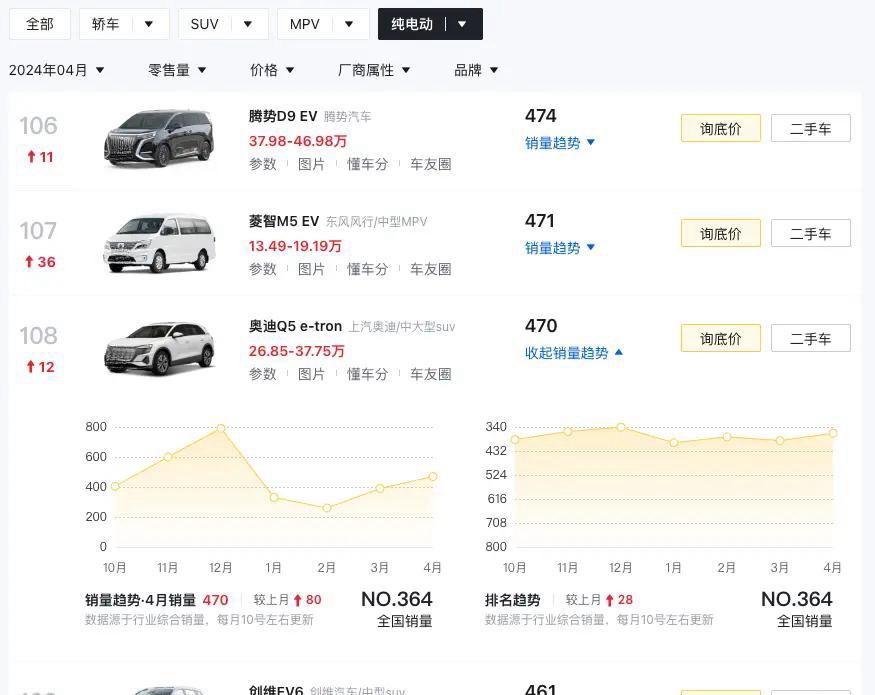Click the 12月 peak point on sales chart
This screenshot has height=695, width=875.
221,428
